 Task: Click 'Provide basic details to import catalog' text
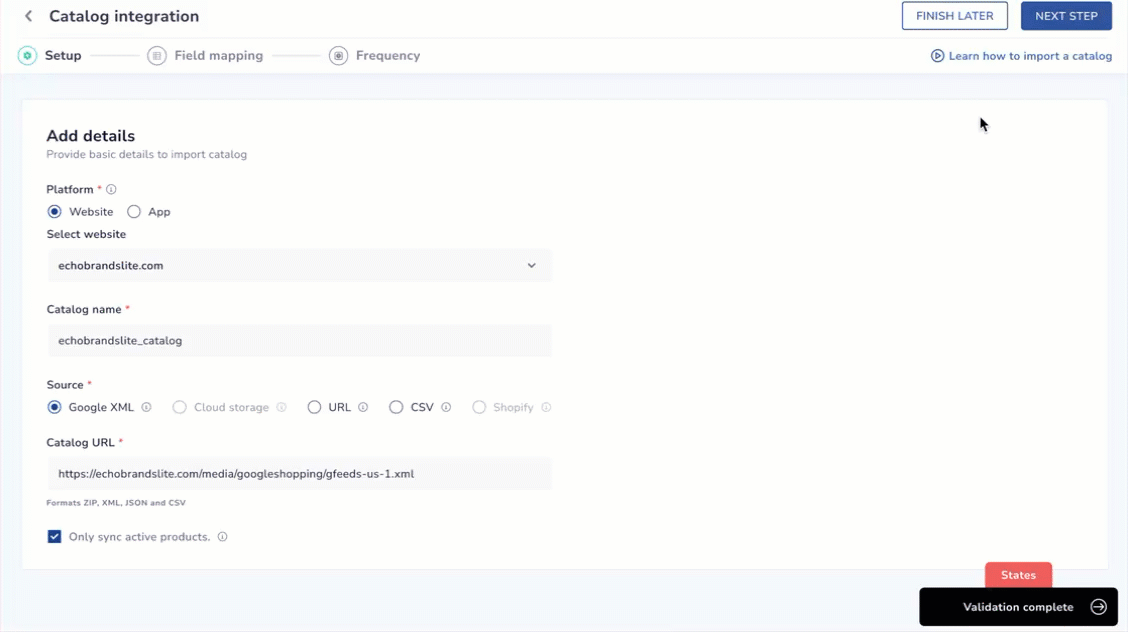(x=147, y=155)
